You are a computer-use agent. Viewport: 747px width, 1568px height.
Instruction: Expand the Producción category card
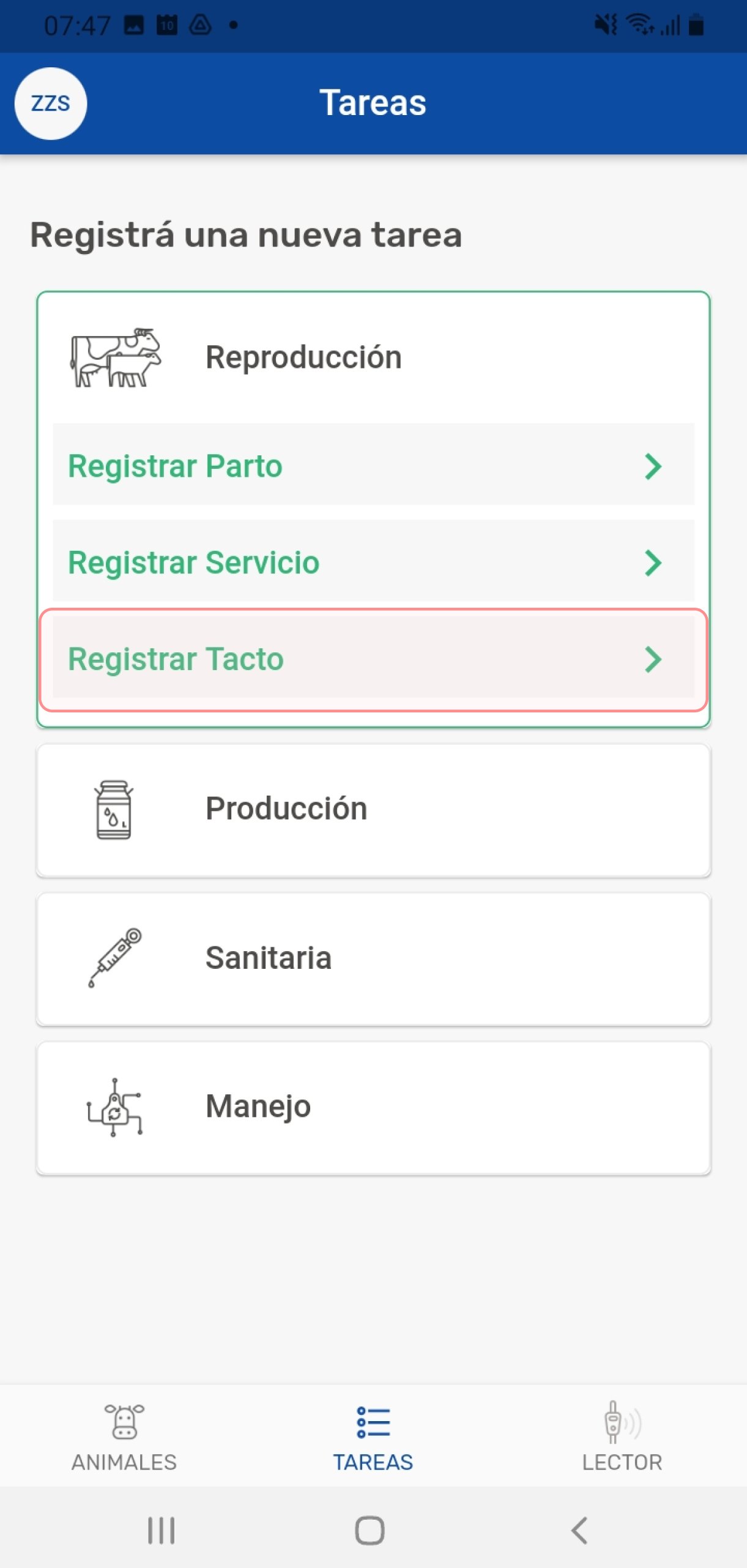pos(373,809)
